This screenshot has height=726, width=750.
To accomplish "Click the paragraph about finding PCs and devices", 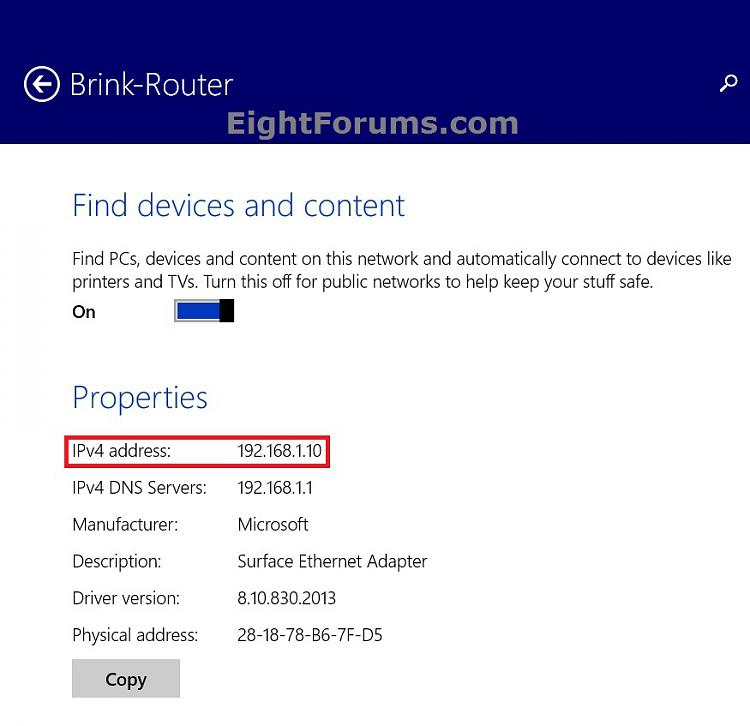I will click(x=402, y=270).
